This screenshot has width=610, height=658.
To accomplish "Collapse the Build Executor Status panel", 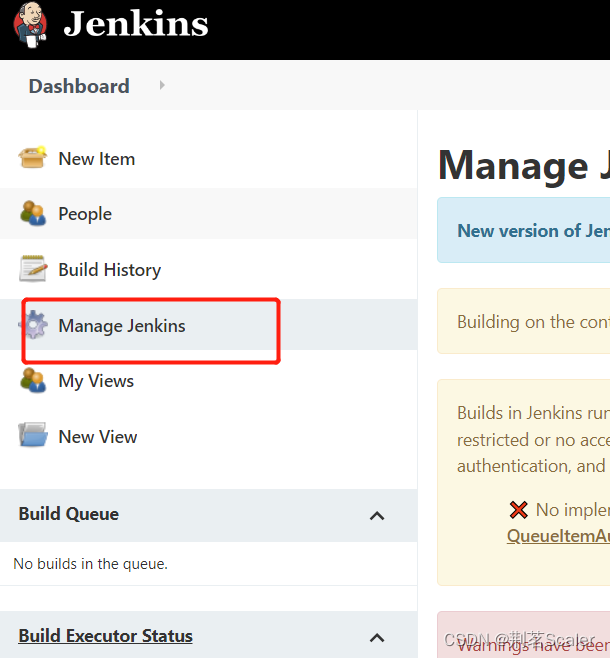I will click(x=377, y=637).
